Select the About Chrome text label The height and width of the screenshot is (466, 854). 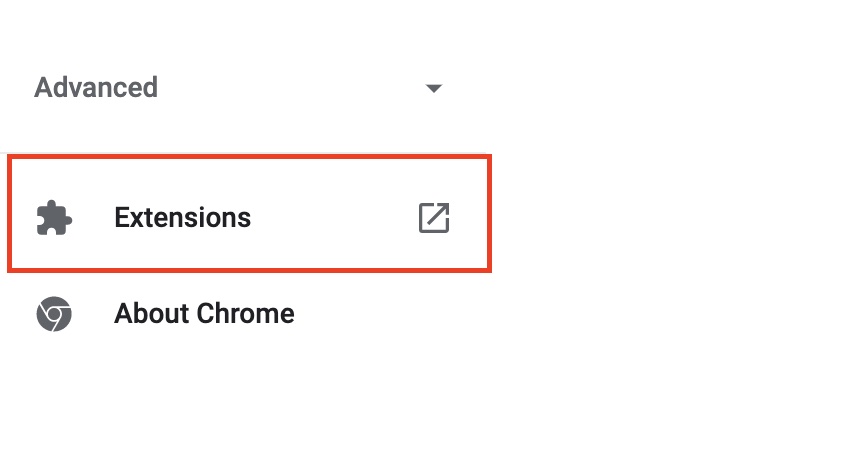[204, 314]
